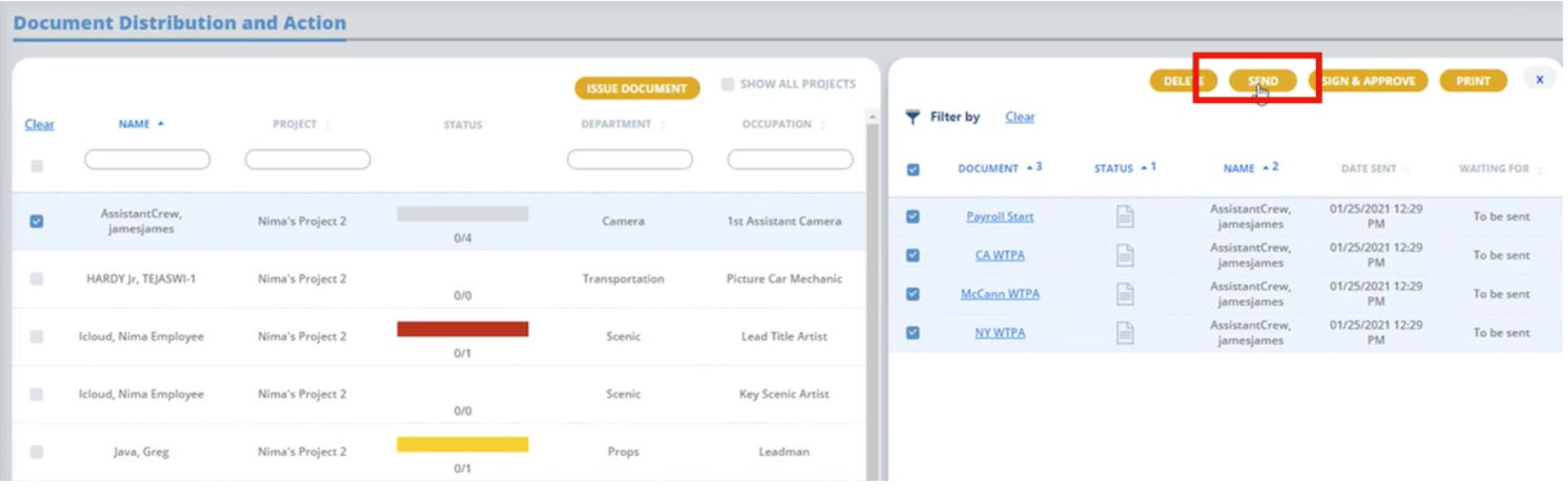Image resolution: width=1568 pixels, height=492 pixels.
Task: Click the Department filter input field
Action: tap(630, 160)
